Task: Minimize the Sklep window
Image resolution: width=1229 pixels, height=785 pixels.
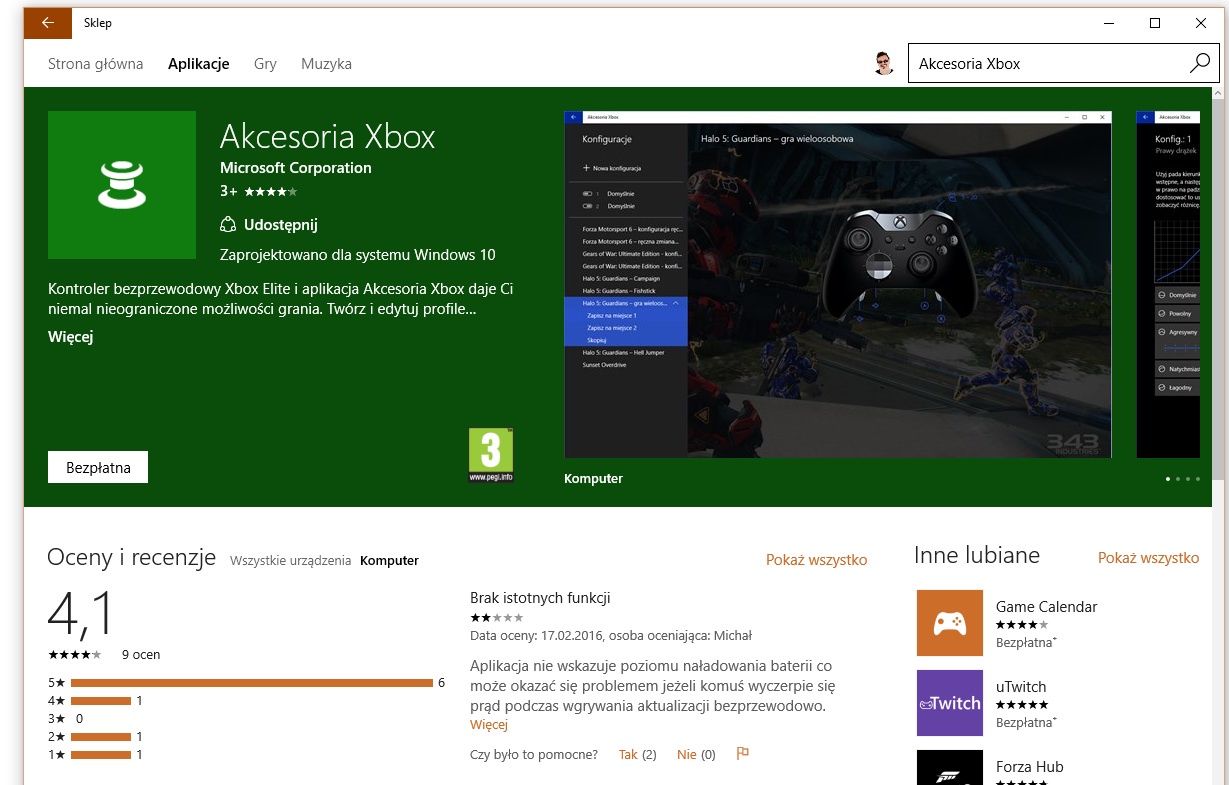Action: point(1108,23)
